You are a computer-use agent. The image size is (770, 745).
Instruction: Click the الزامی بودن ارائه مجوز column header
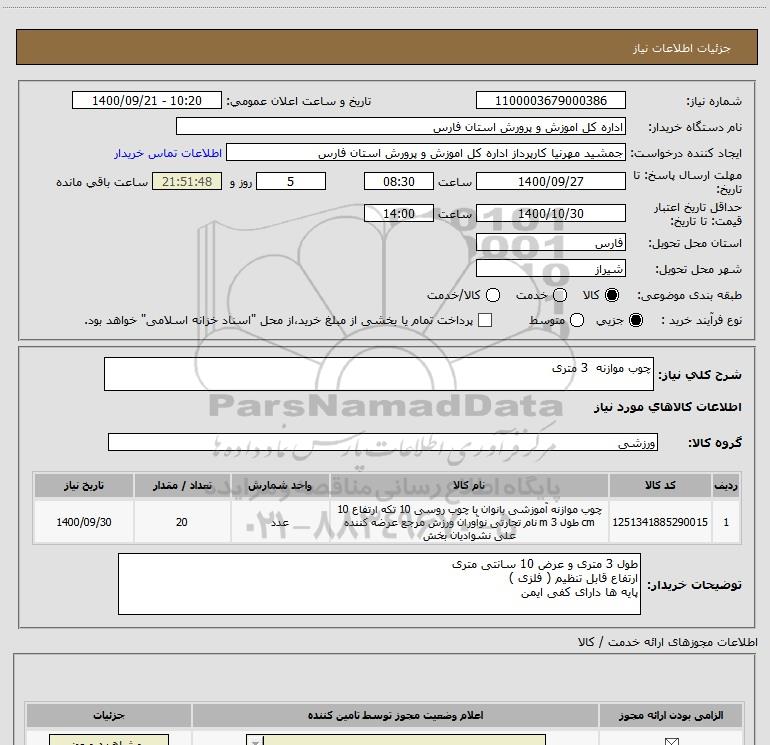(x=671, y=716)
